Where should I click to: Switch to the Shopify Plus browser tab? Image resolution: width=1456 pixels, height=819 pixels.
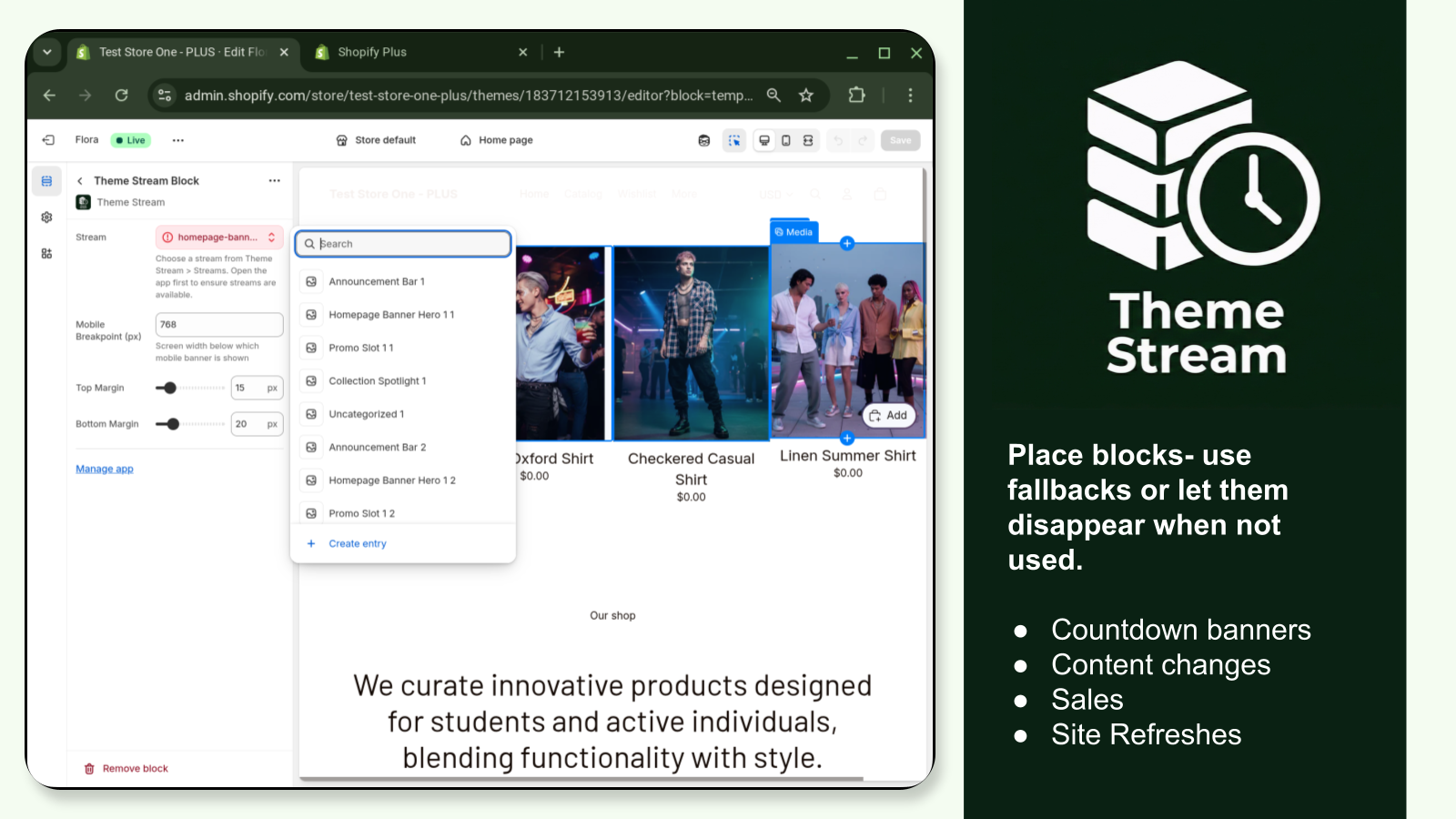pos(373,52)
